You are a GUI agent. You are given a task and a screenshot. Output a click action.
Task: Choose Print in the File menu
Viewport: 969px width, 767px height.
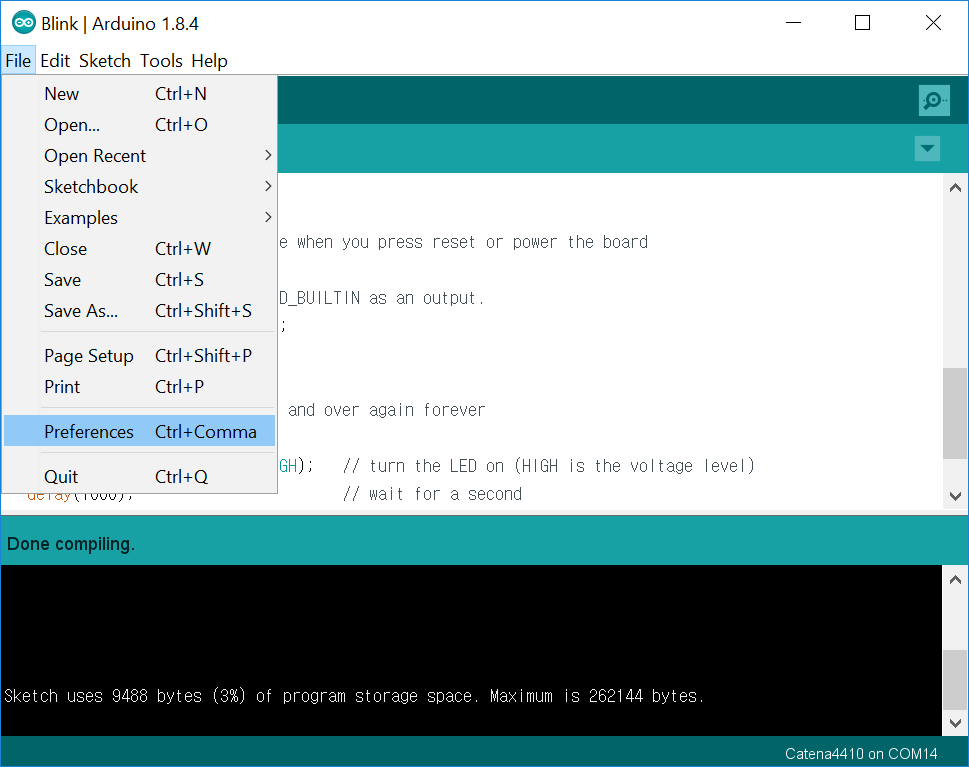tap(139, 386)
